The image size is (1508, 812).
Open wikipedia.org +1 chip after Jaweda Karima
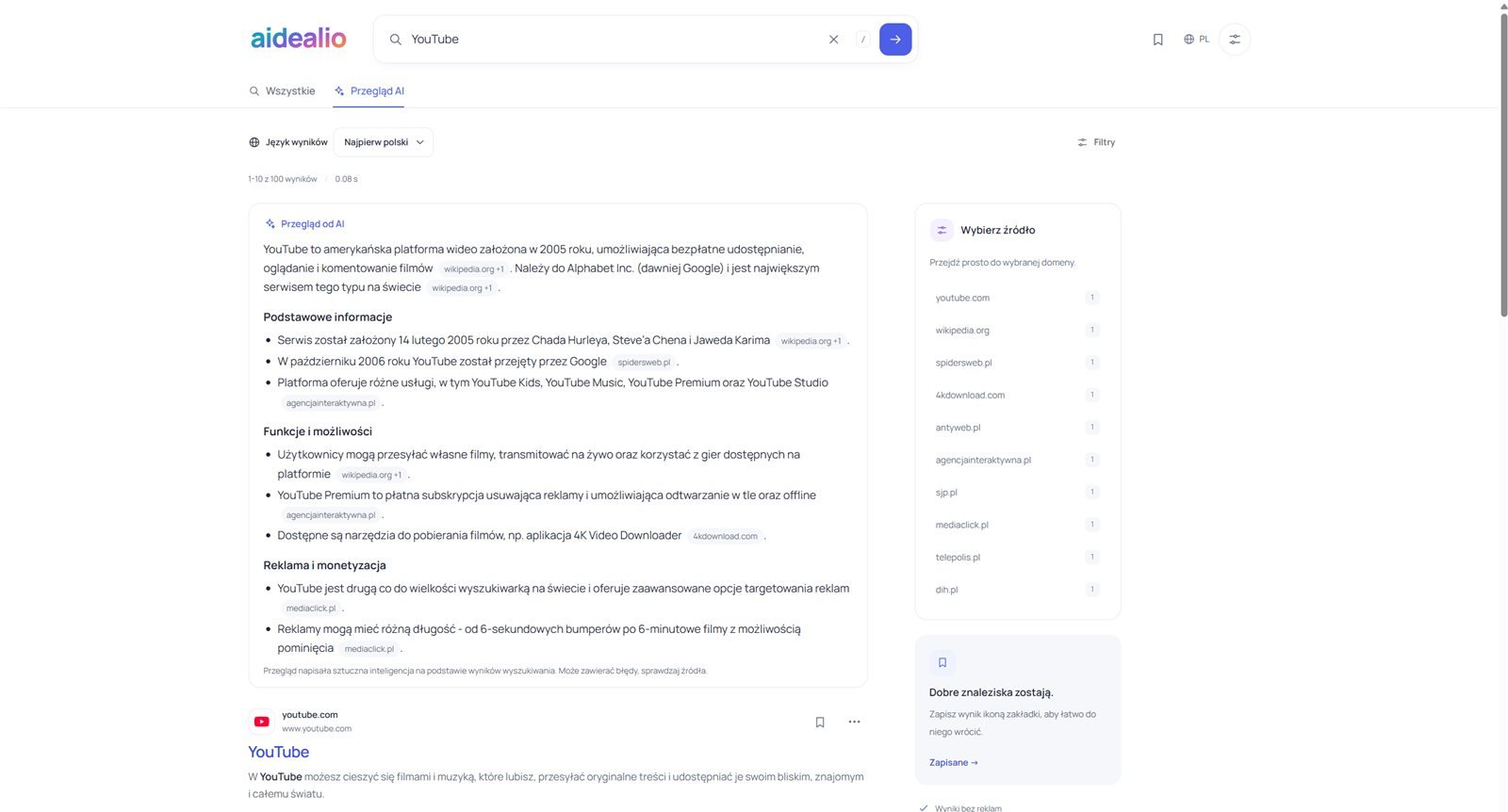[811, 342]
